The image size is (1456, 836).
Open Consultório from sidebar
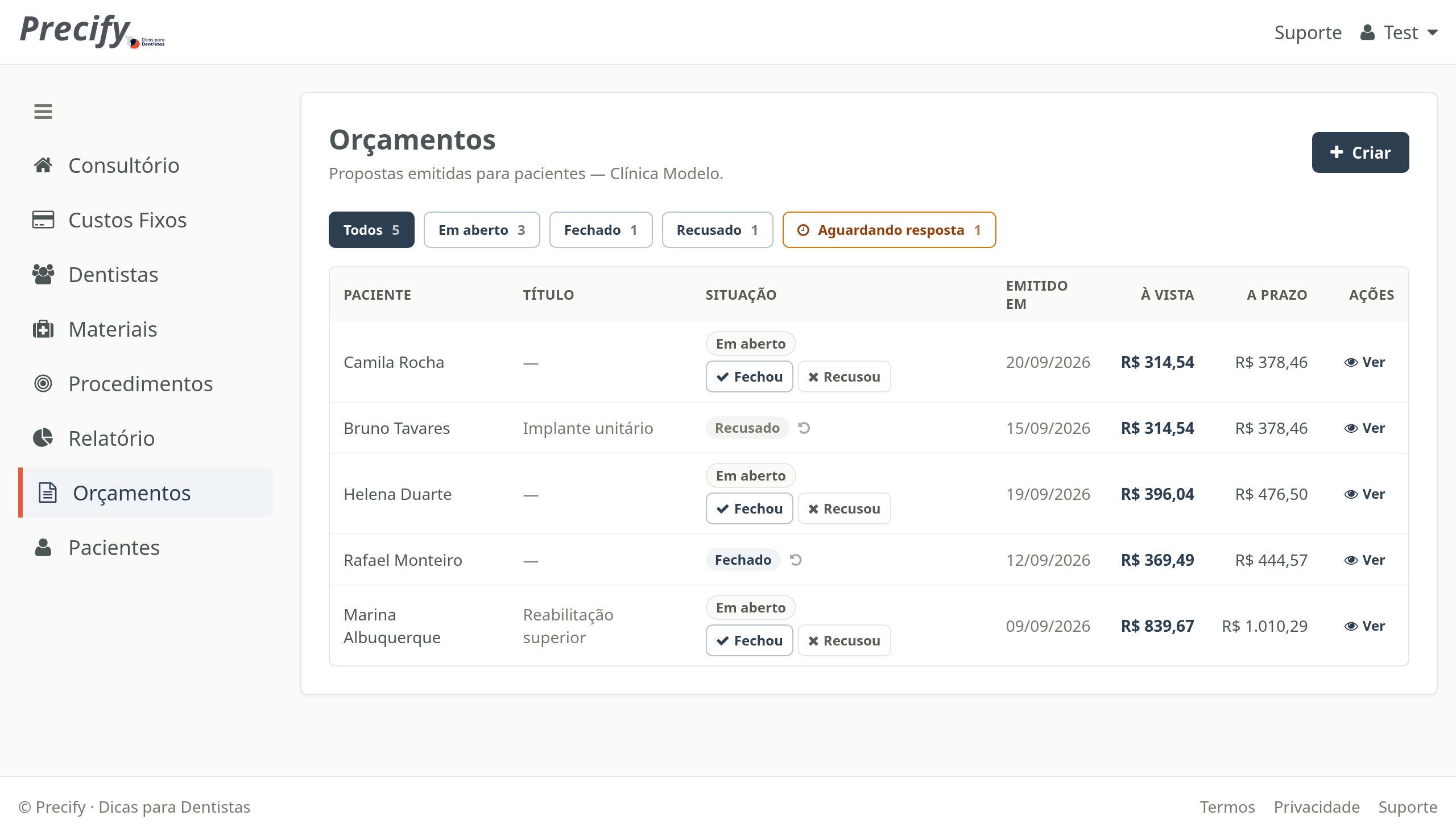(x=146, y=165)
